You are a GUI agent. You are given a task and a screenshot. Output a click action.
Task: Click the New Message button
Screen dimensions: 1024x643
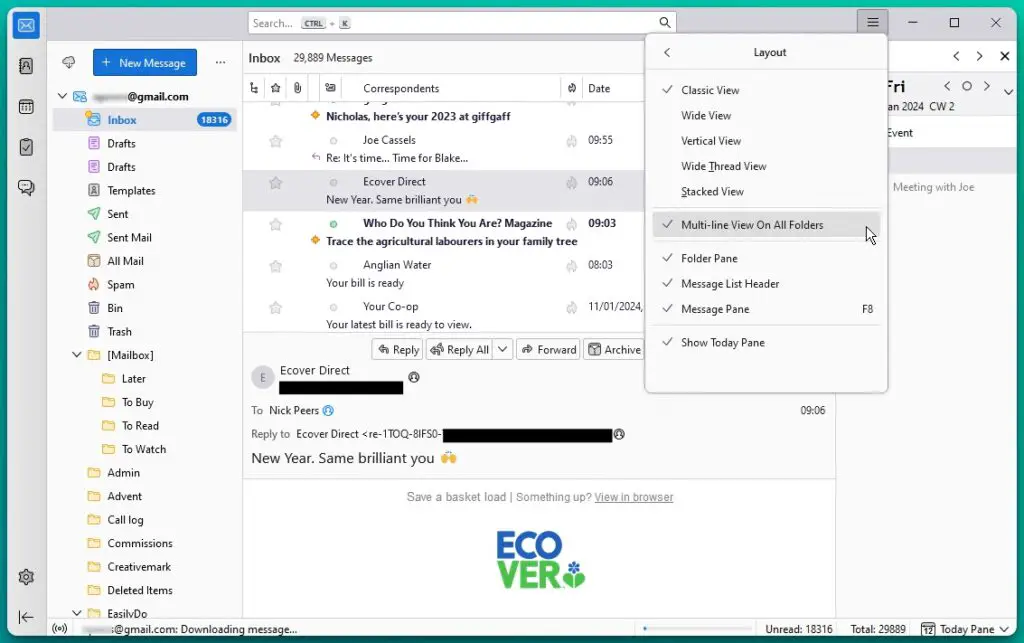pos(145,63)
